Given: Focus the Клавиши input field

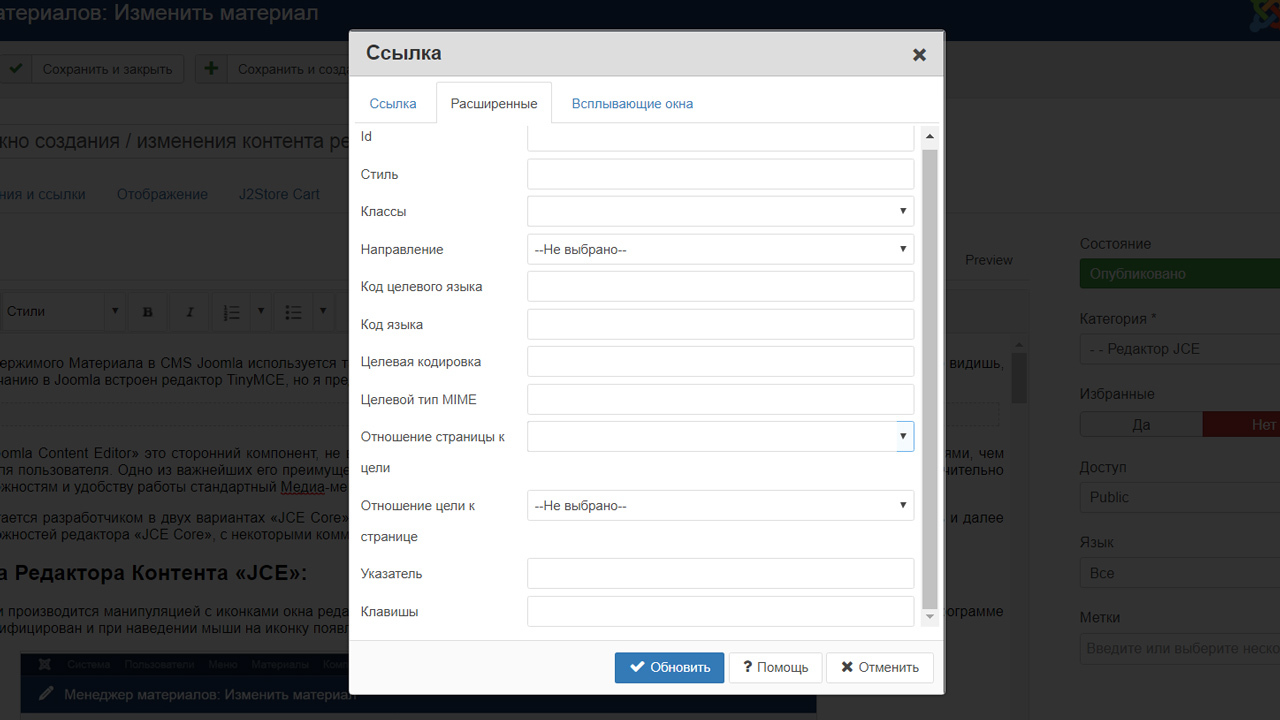Looking at the screenshot, I should pos(721,611).
